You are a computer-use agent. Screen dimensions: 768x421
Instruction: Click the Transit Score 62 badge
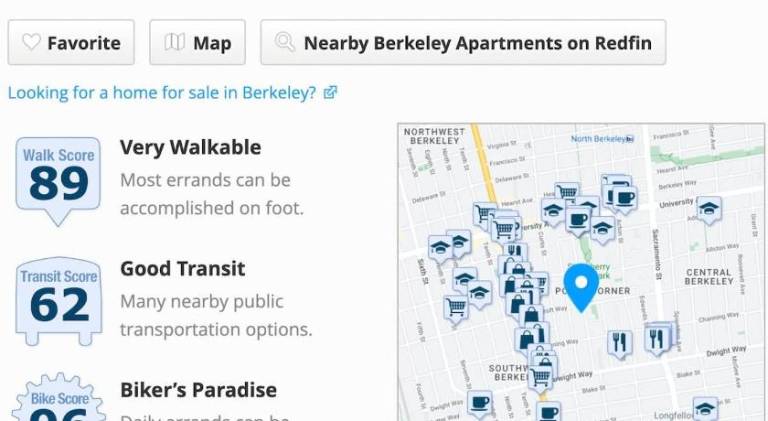[59, 299]
